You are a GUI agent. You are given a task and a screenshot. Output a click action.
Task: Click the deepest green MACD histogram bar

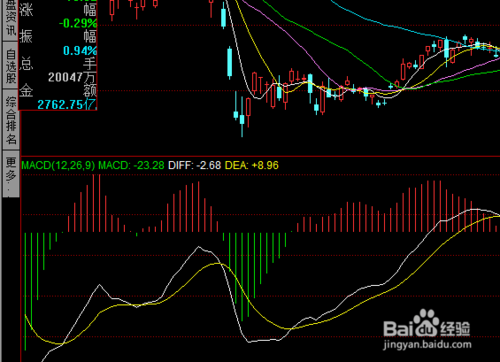pos(25,292)
